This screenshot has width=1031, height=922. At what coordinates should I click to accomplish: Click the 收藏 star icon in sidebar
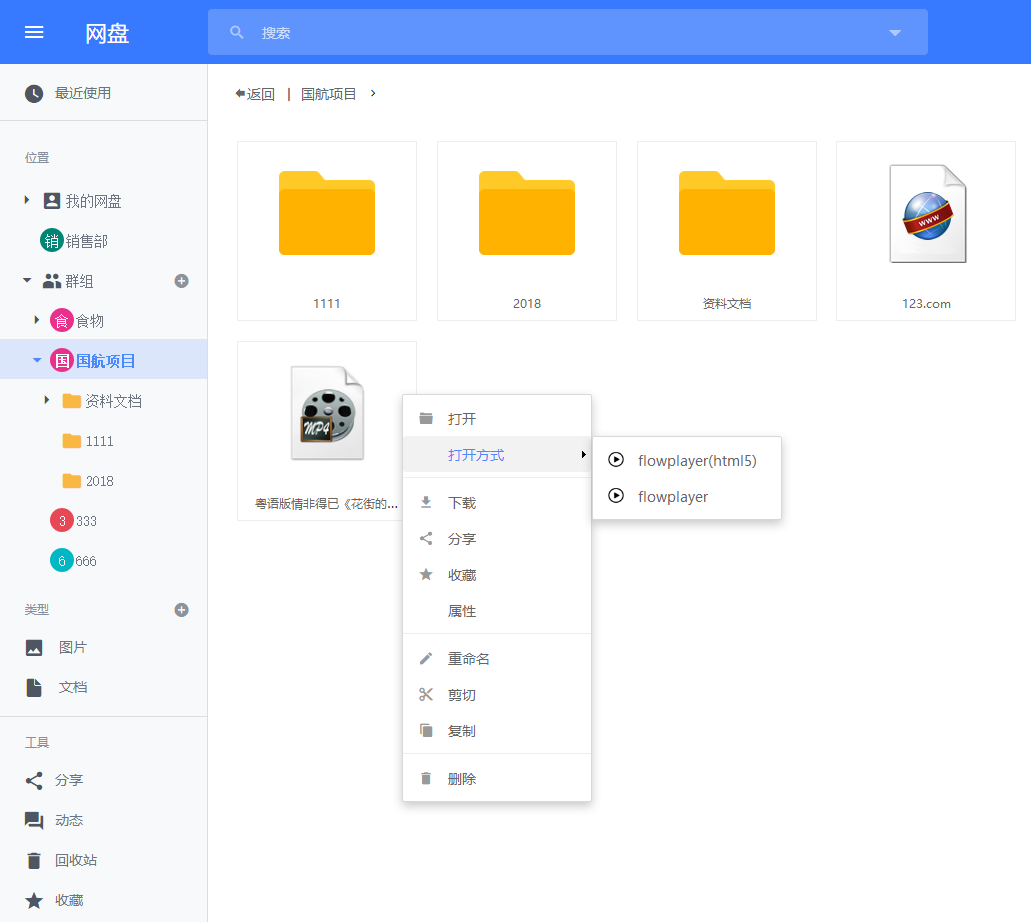click(x=34, y=900)
